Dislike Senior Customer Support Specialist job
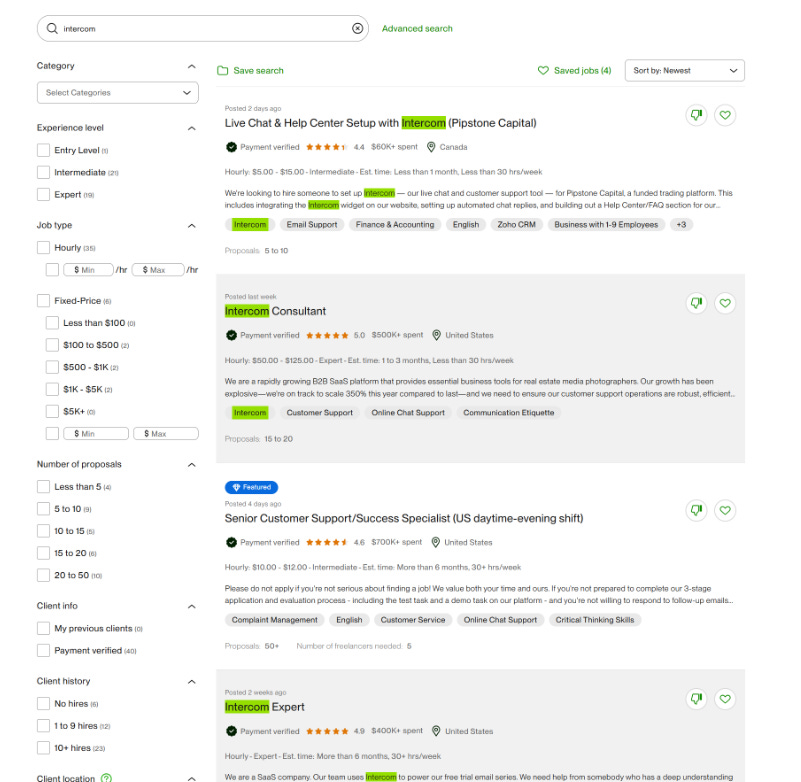Image resolution: width=801 pixels, height=782 pixels. point(696,510)
